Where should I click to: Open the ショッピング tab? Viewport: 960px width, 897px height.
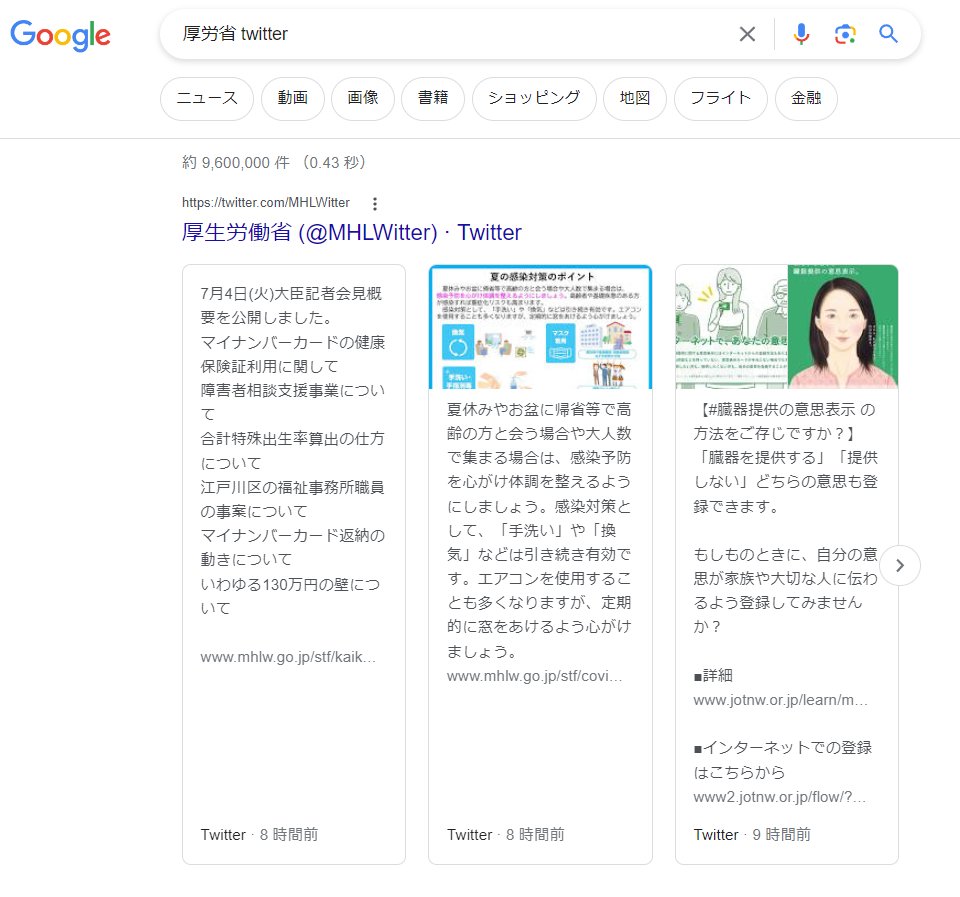pos(534,98)
